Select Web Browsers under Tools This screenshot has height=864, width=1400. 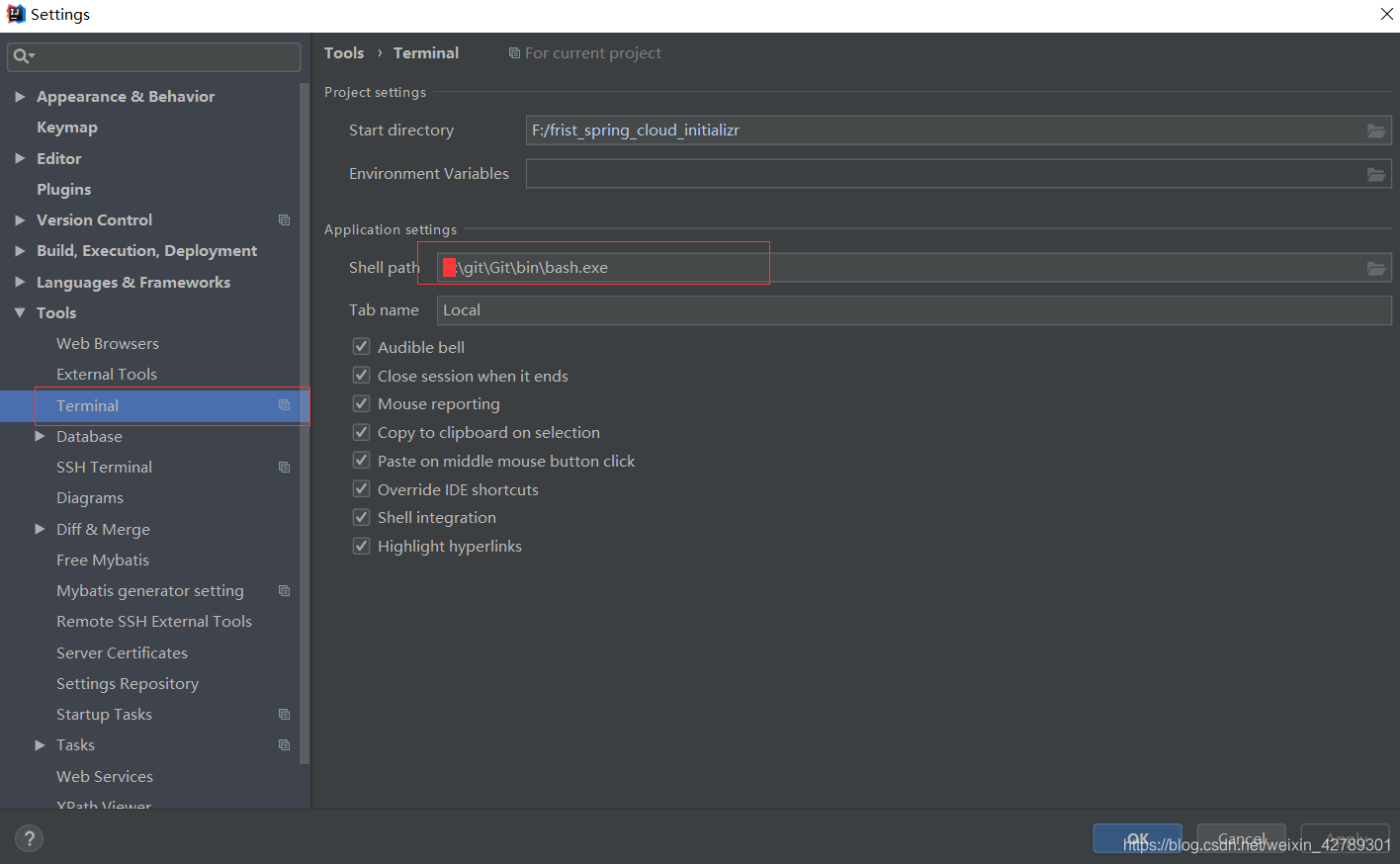coord(108,344)
